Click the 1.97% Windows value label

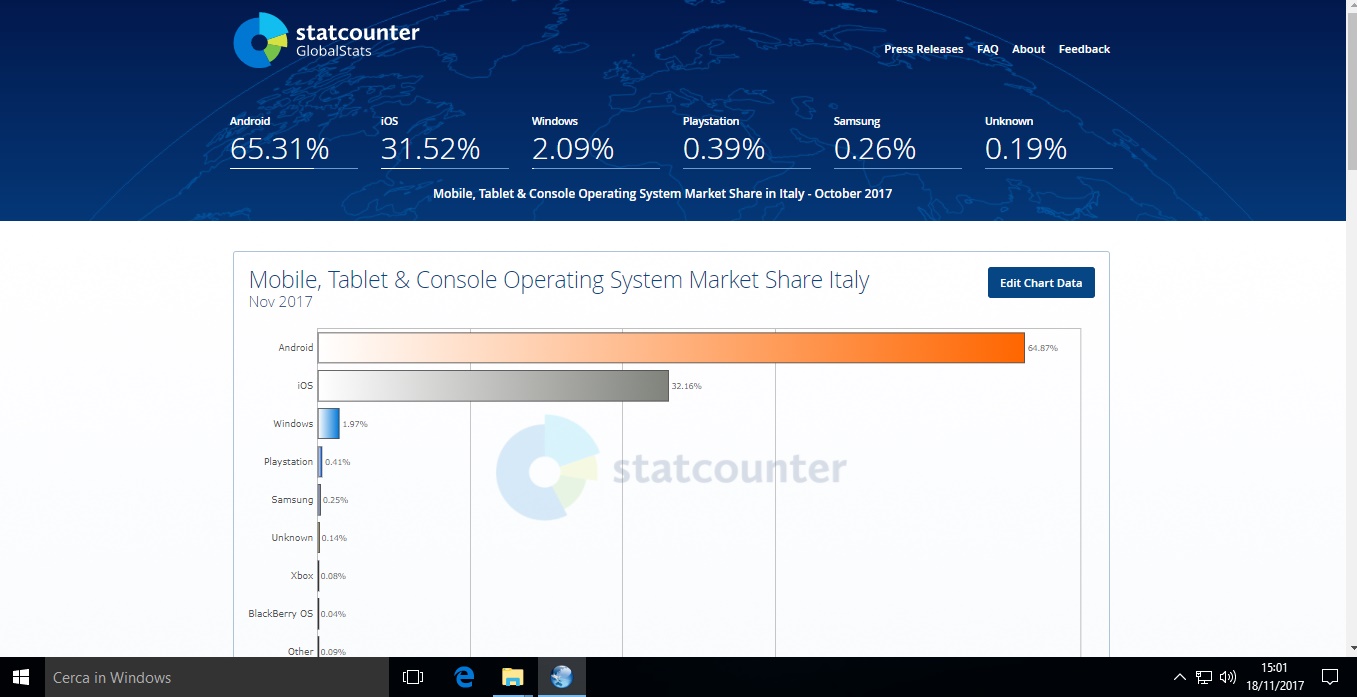tap(355, 424)
